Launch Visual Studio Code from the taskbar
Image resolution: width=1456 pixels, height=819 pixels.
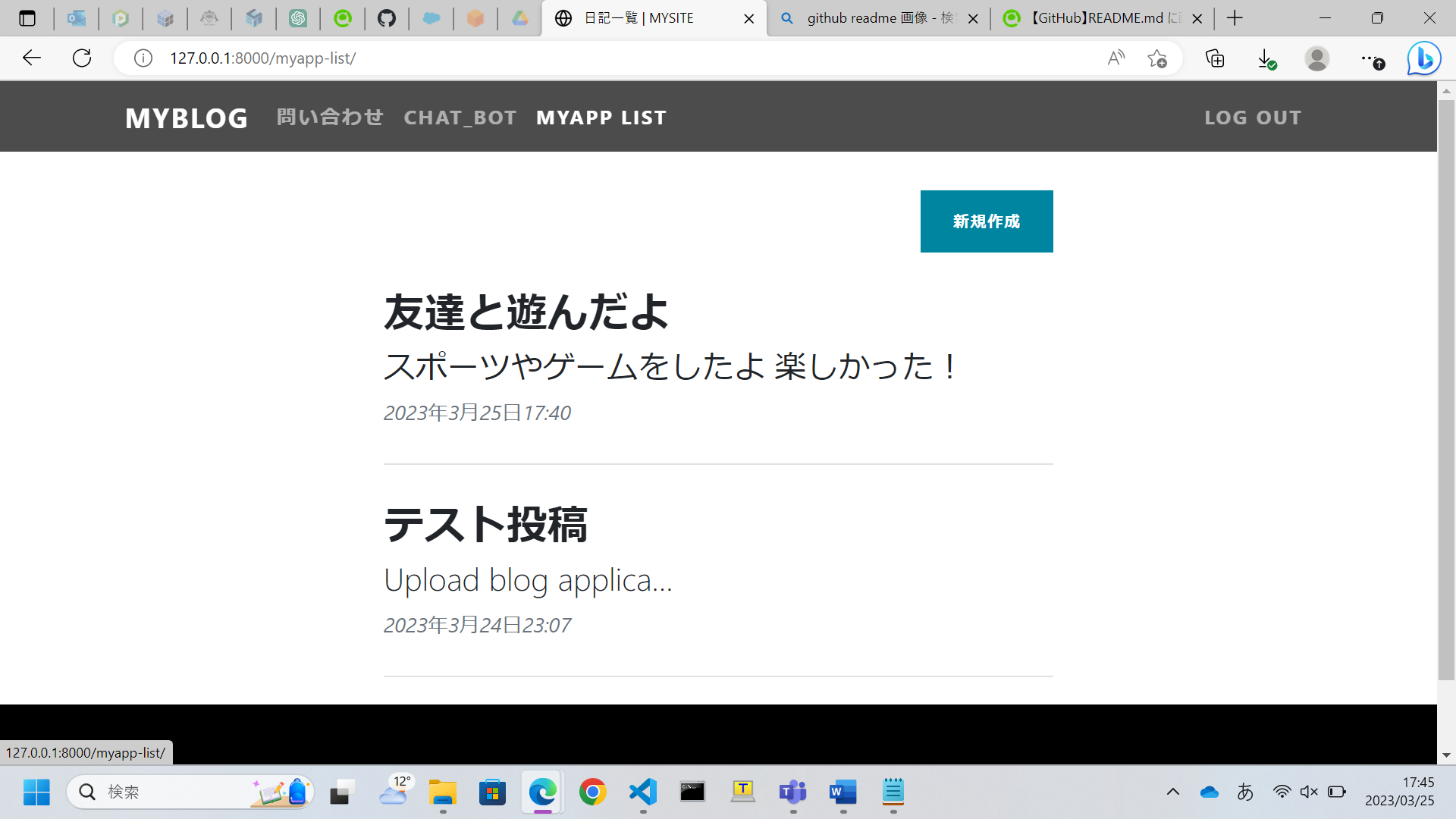click(642, 792)
